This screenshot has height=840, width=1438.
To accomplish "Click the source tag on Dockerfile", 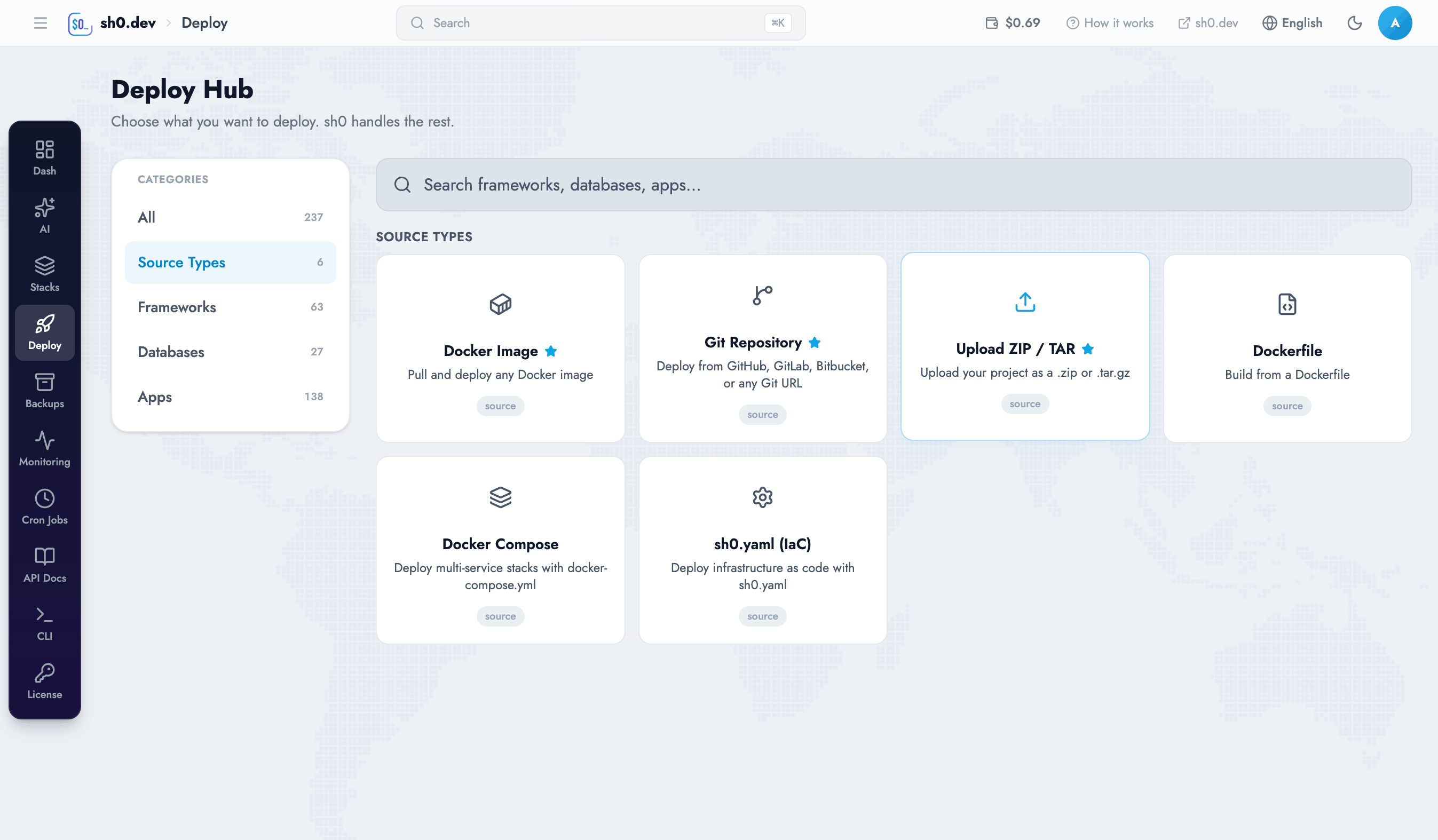I will pyautogui.click(x=1287, y=406).
